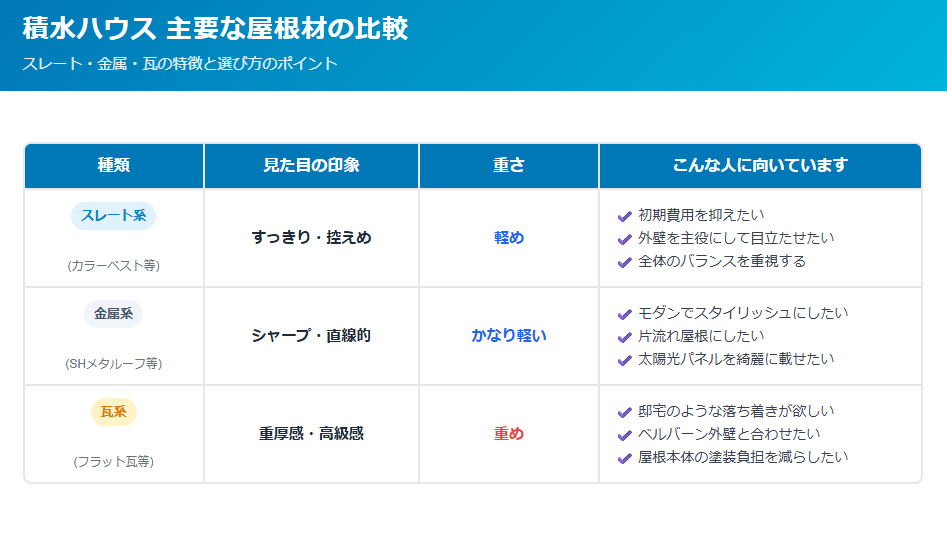
Task: Click the かなり軽い weight label
Action: pyautogui.click(x=509, y=336)
